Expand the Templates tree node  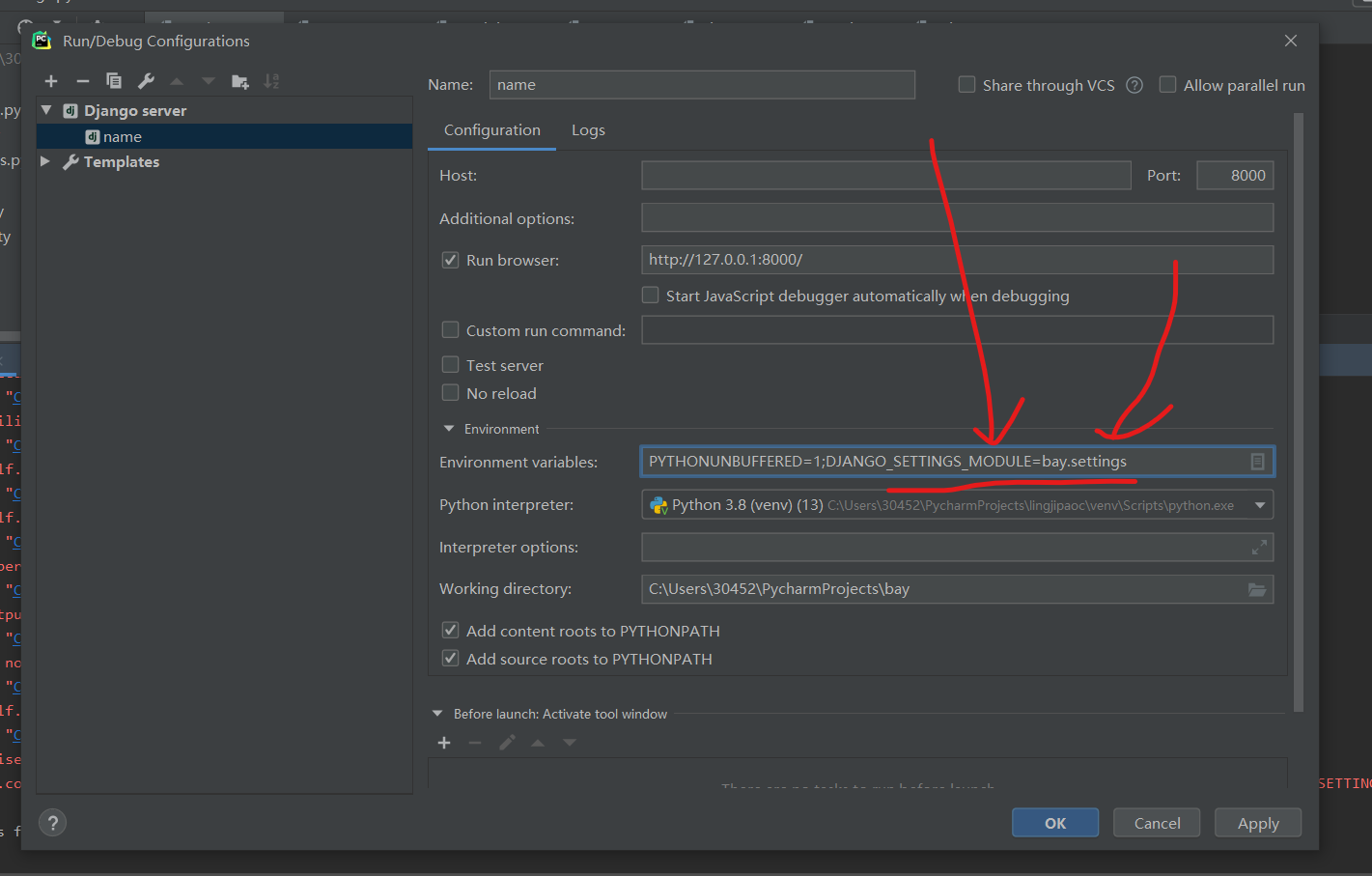coord(45,161)
